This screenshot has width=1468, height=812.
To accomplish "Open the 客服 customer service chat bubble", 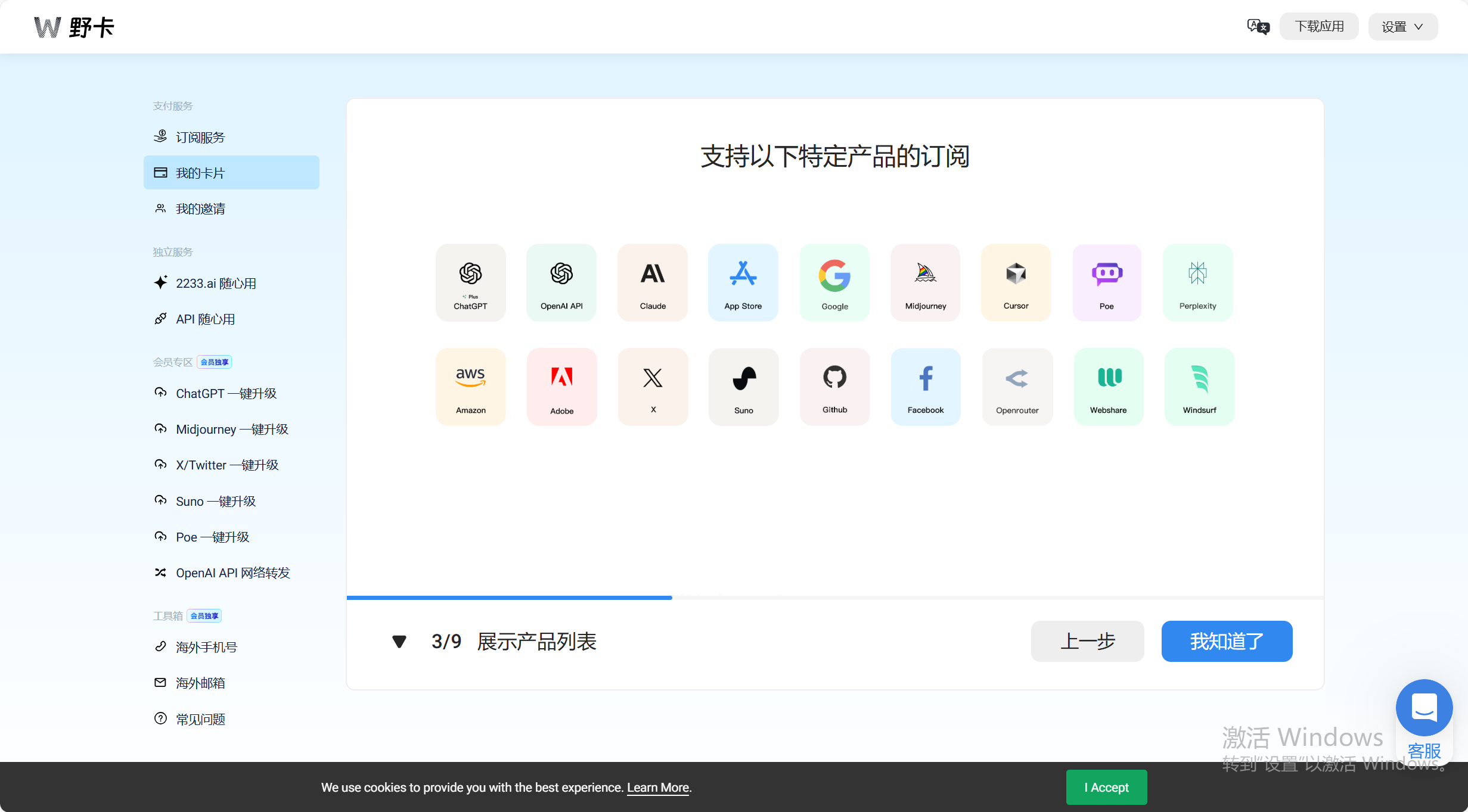I will click(1424, 708).
